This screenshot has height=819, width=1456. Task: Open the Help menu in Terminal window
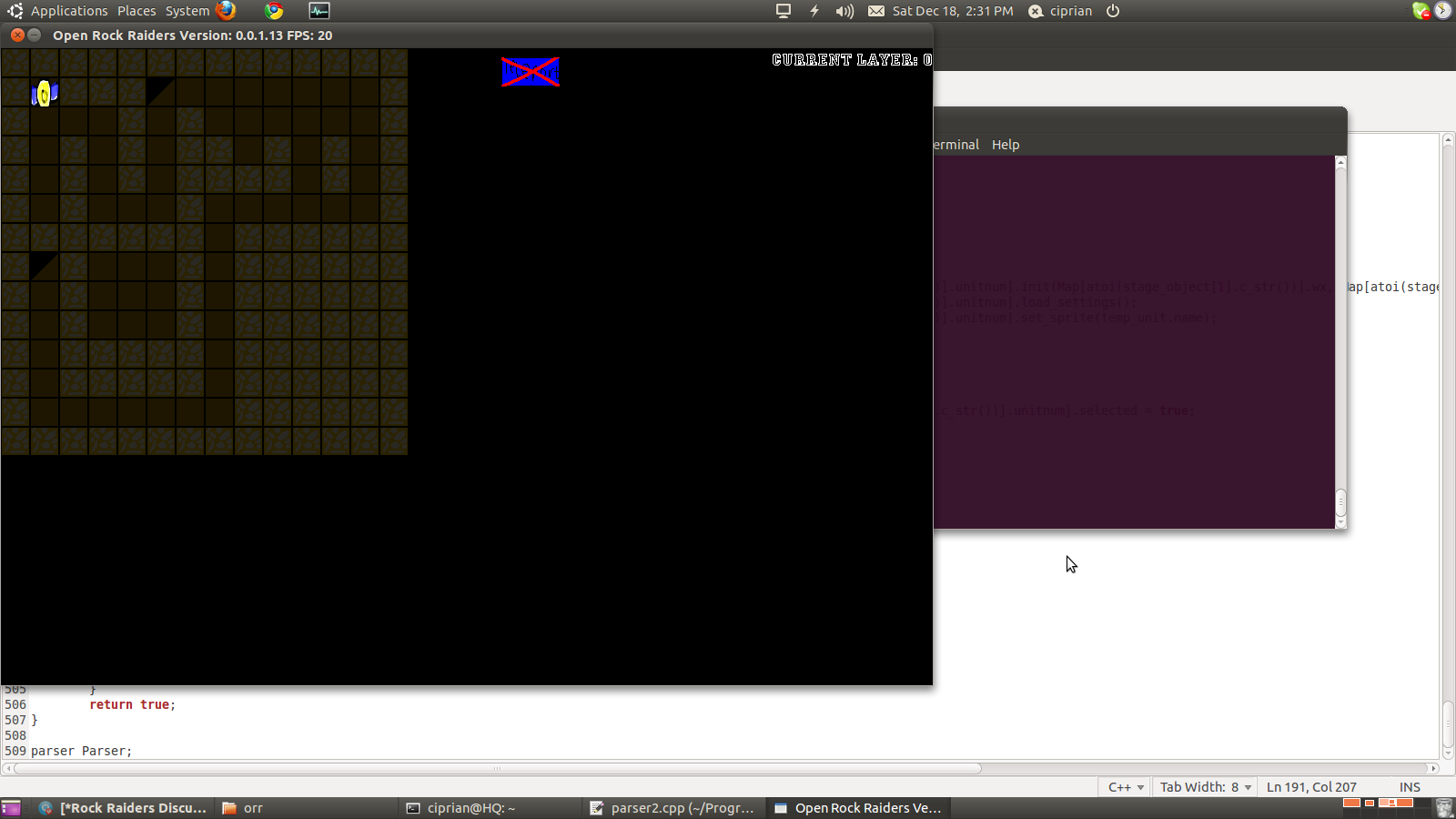[1006, 145]
